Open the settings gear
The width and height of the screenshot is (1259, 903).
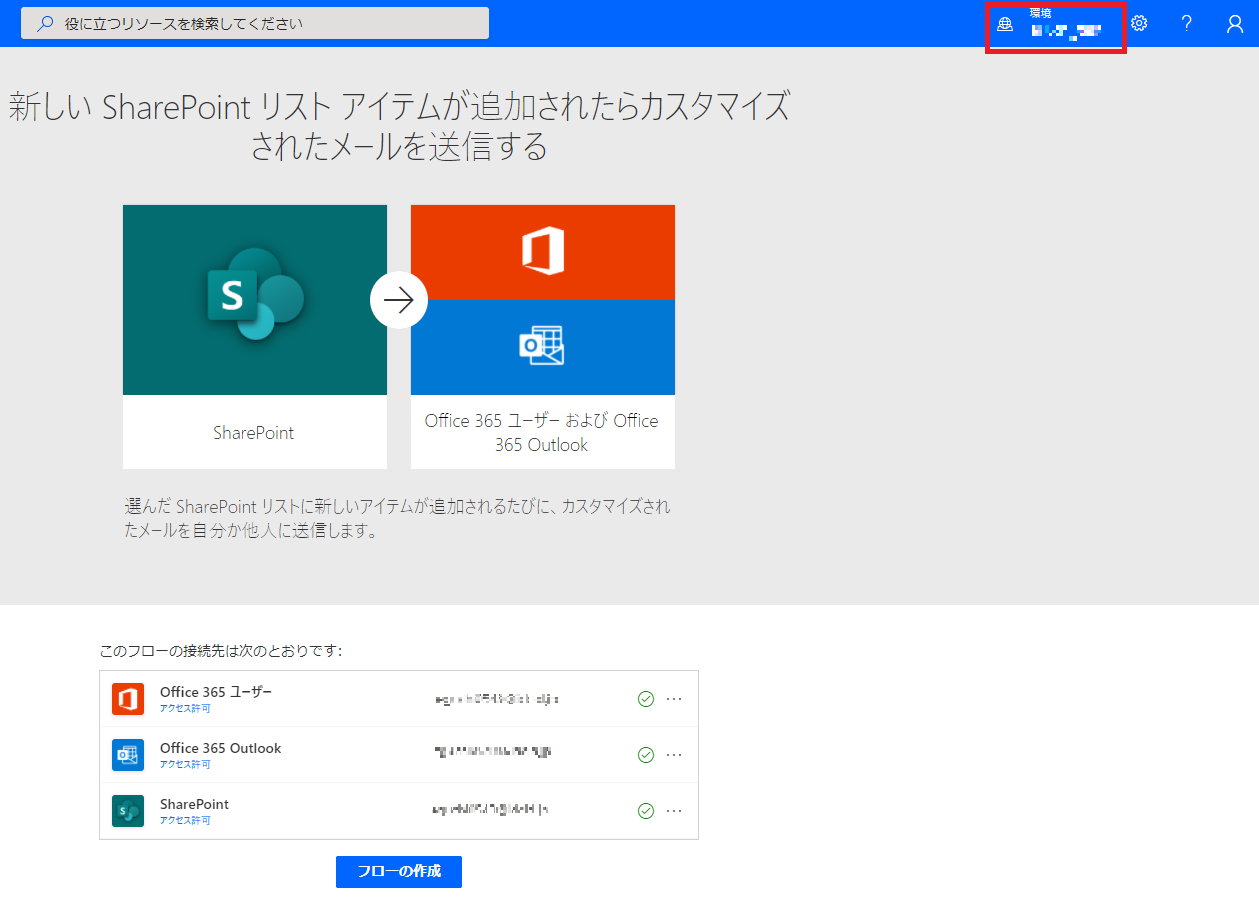[x=1139, y=23]
